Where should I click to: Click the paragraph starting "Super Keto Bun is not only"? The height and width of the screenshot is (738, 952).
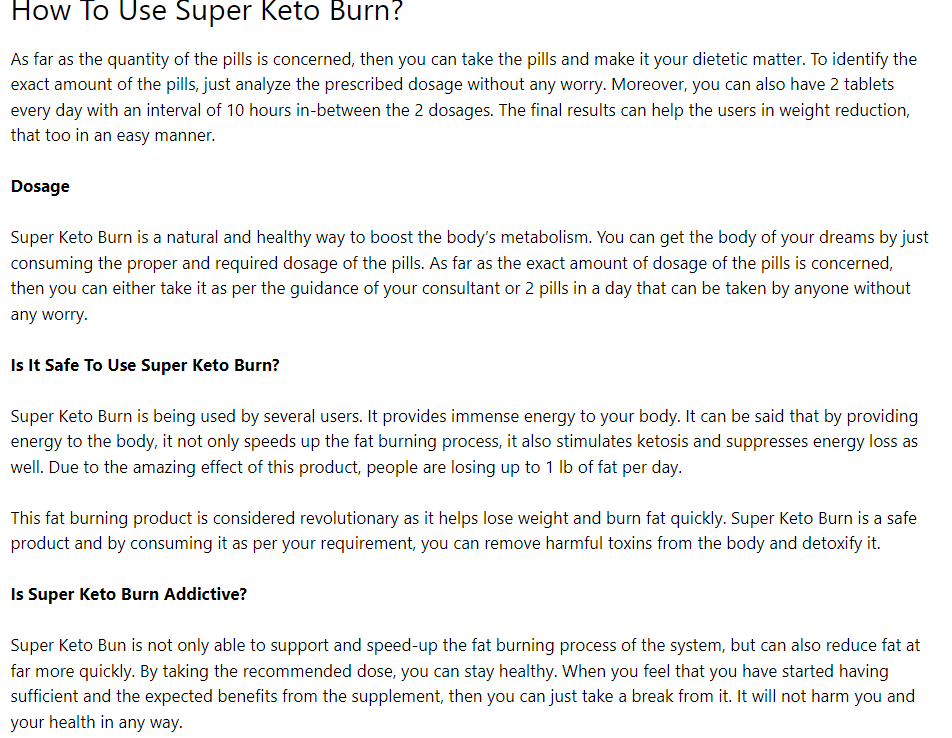(x=466, y=683)
